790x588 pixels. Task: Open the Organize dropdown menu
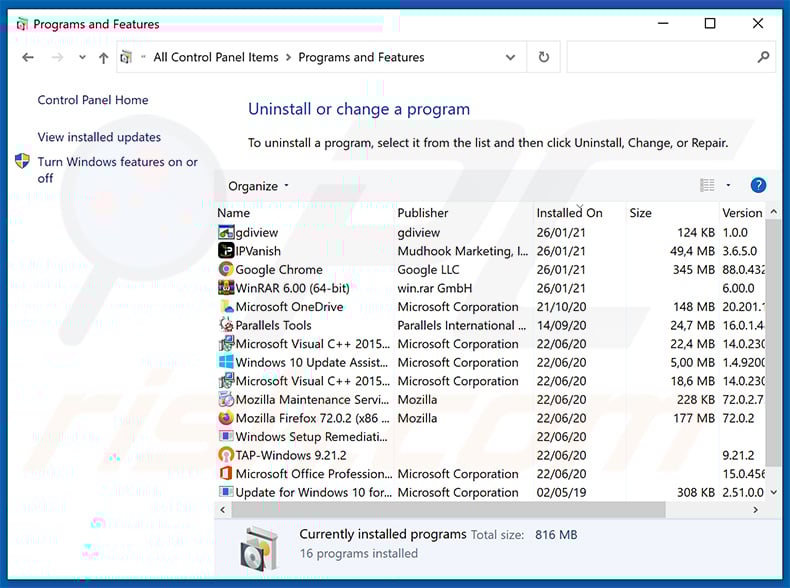tap(258, 186)
